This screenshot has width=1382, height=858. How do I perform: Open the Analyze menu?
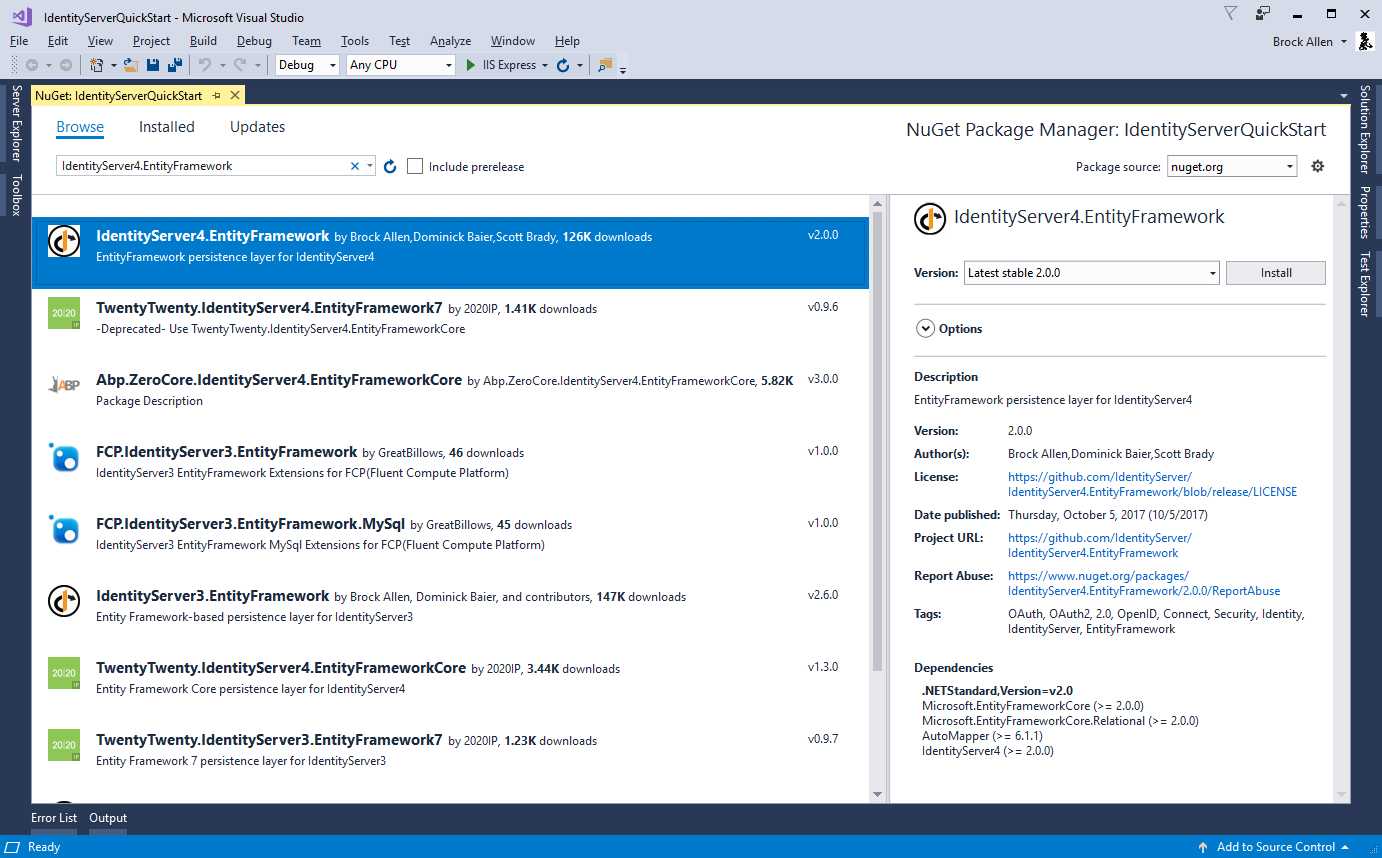point(450,41)
